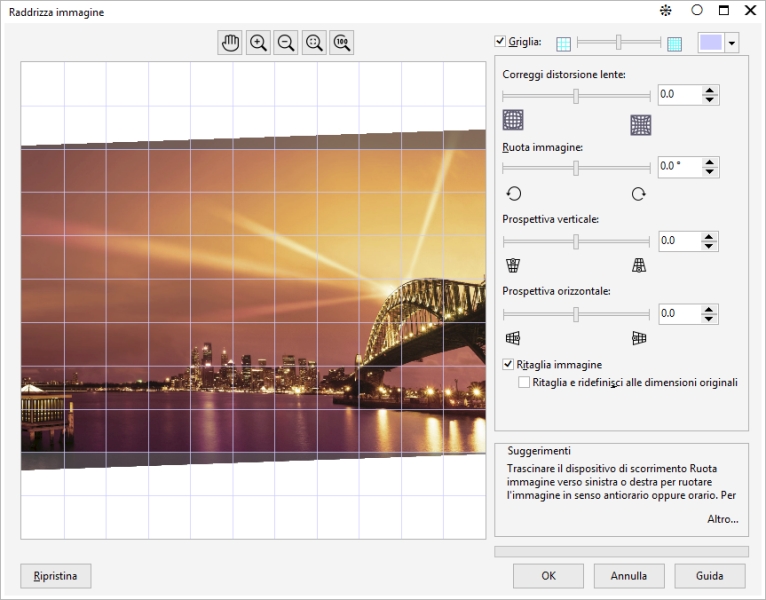The width and height of the screenshot is (766, 600).
Task: Click the Annulla button
Action: tap(629, 576)
